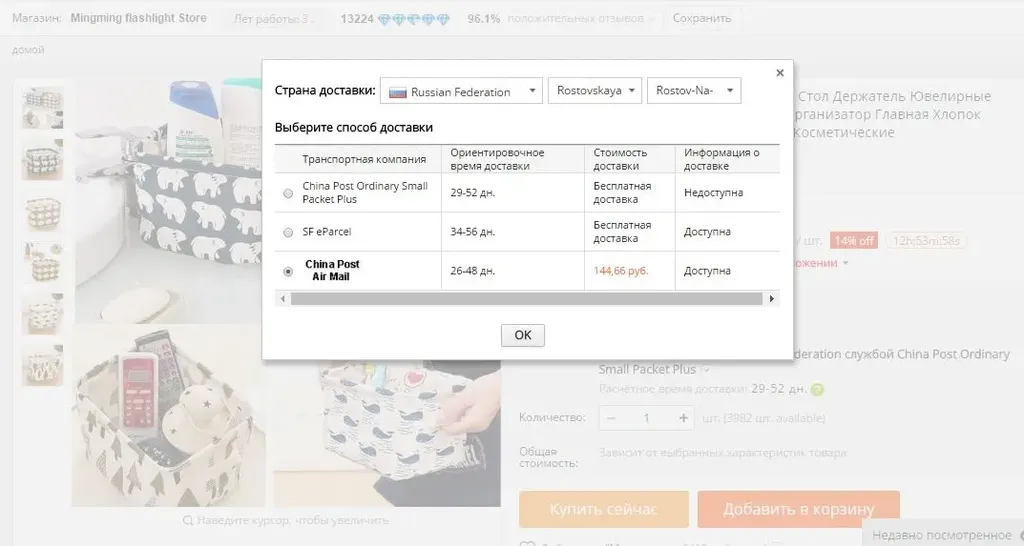Click the Доступна cell in SF eParcel row

point(707,232)
